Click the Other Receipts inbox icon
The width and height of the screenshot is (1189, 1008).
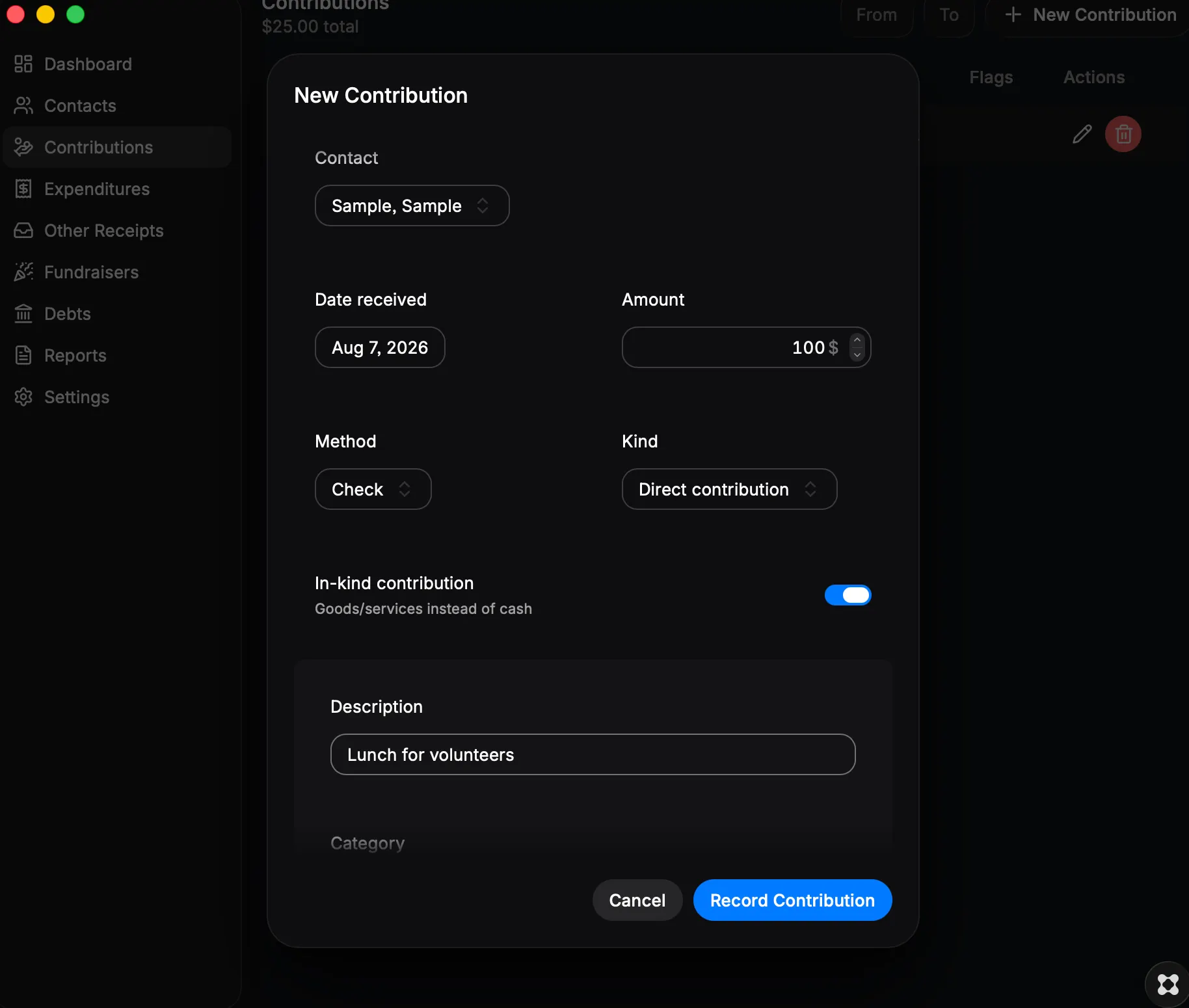pyautogui.click(x=23, y=230)
